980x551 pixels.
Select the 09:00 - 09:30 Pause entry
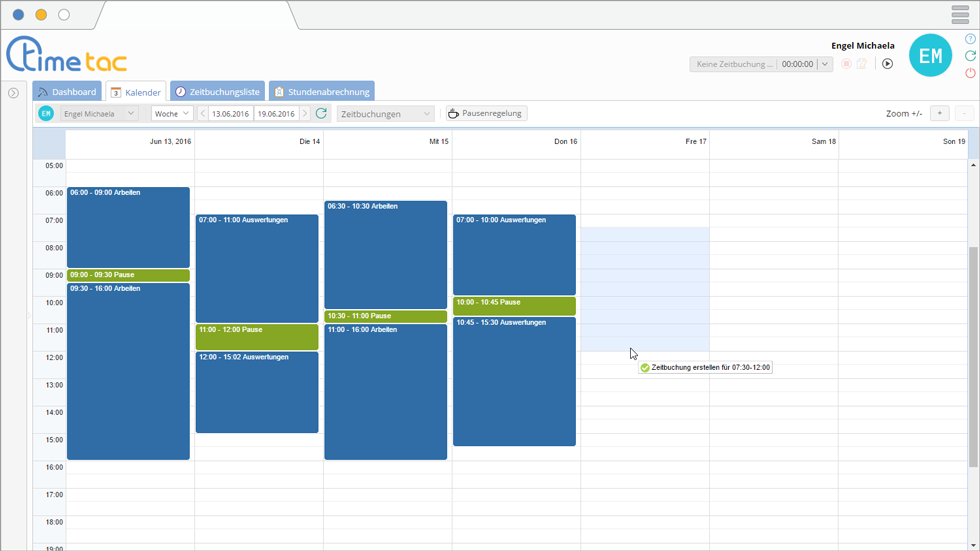point(128,275)
